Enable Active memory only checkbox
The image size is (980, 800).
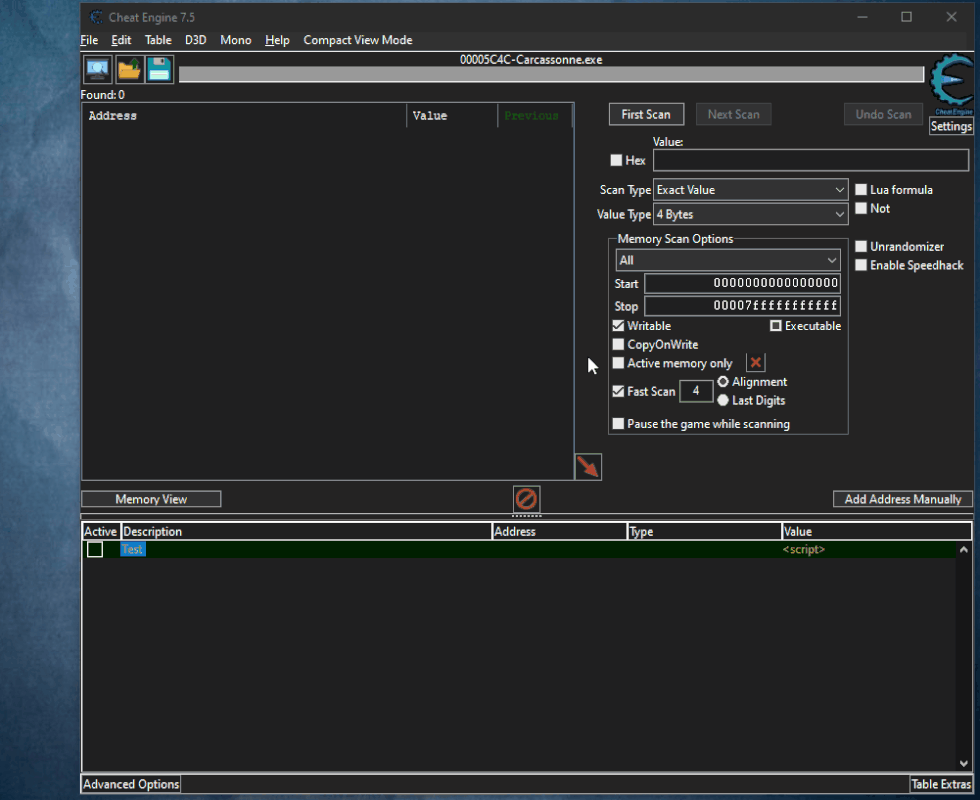coord(618,363)
